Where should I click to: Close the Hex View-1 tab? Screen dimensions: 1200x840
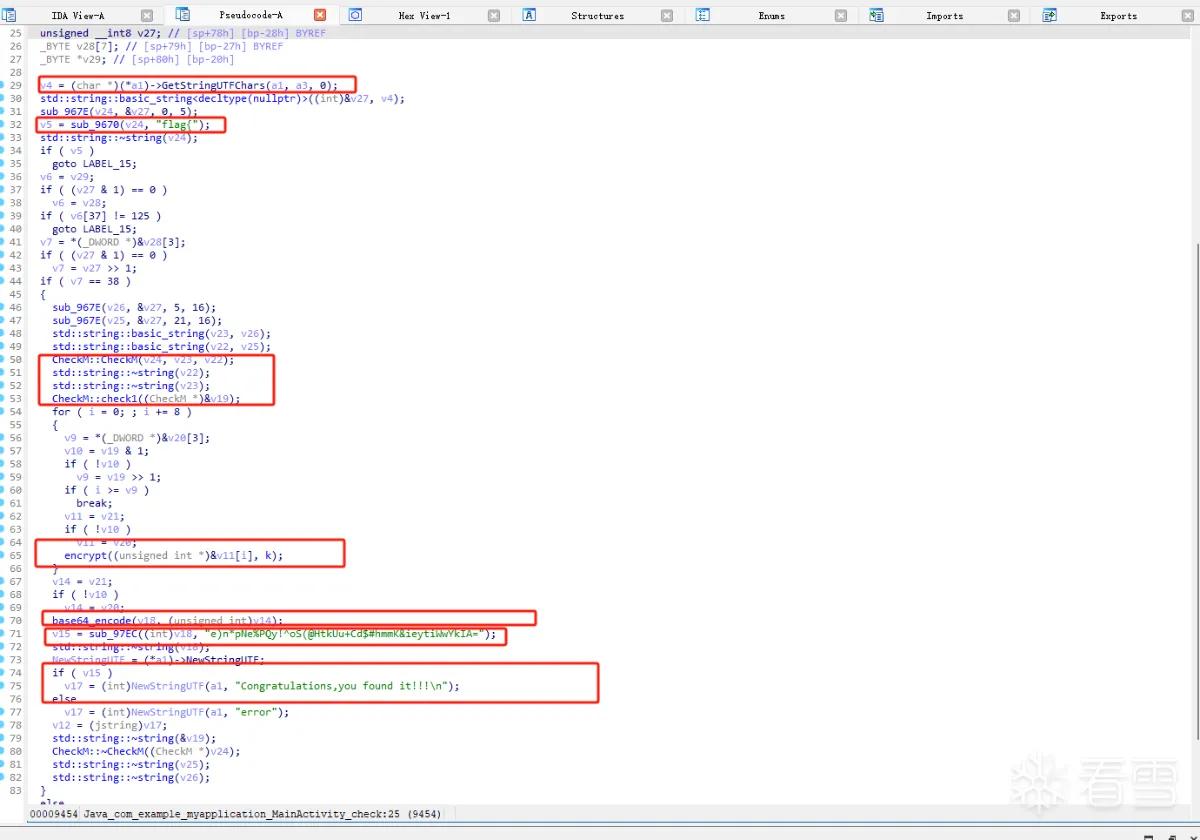click(494, 16)
